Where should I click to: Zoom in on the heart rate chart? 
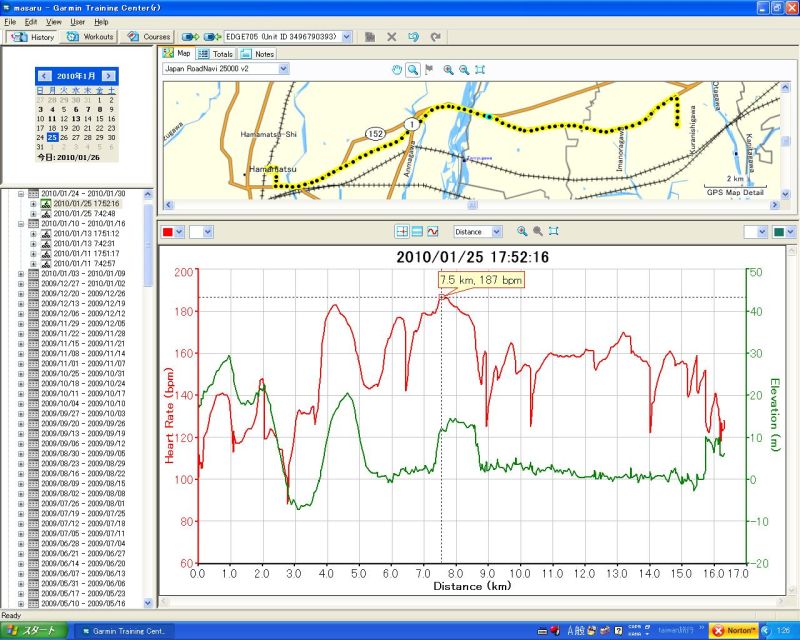point(522,231)
